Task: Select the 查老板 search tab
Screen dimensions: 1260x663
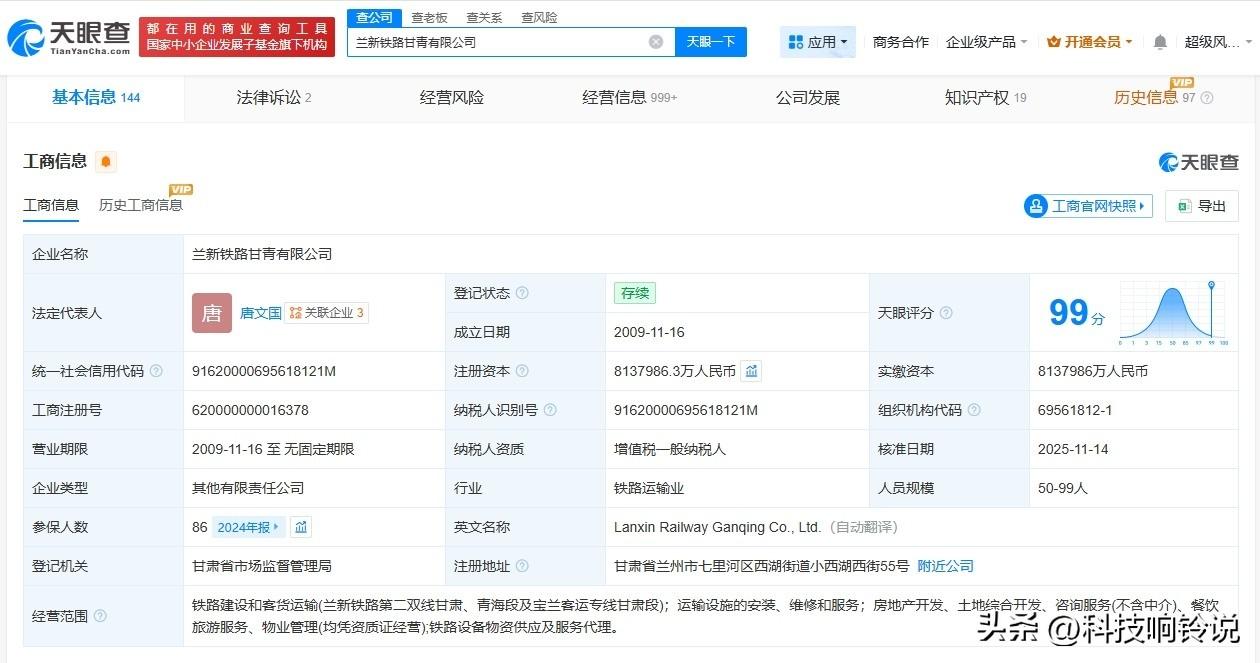Action: click(429, 18)
